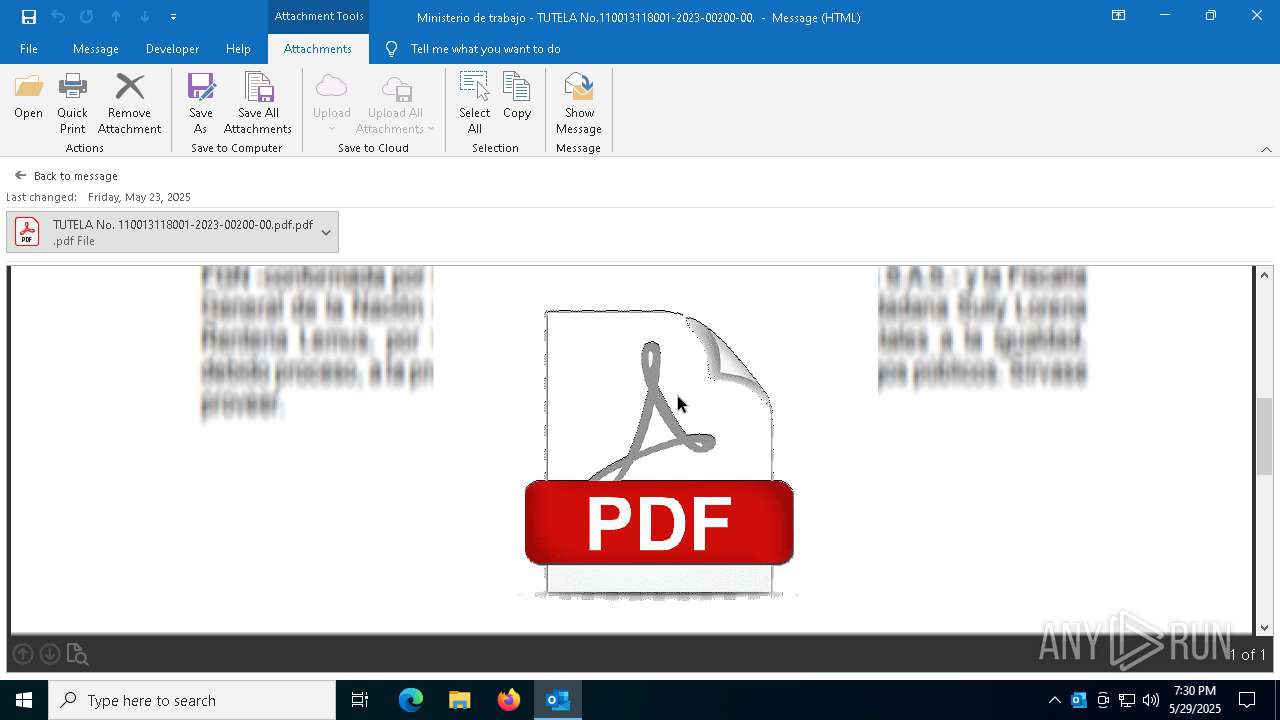Click the Redo icon in the title bar
The image size is (1280, 720).
click(87, 17)
